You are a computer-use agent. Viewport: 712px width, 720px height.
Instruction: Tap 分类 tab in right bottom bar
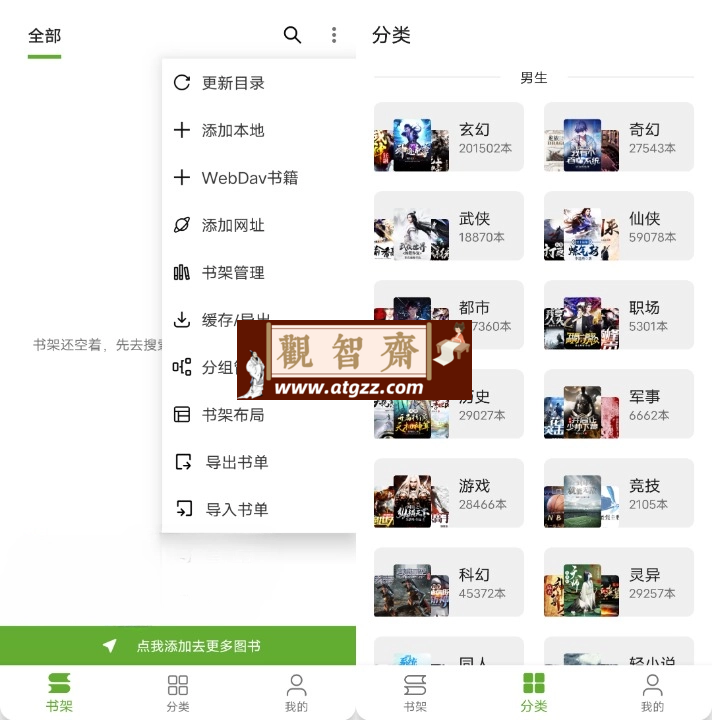click(x=533, y=692)
